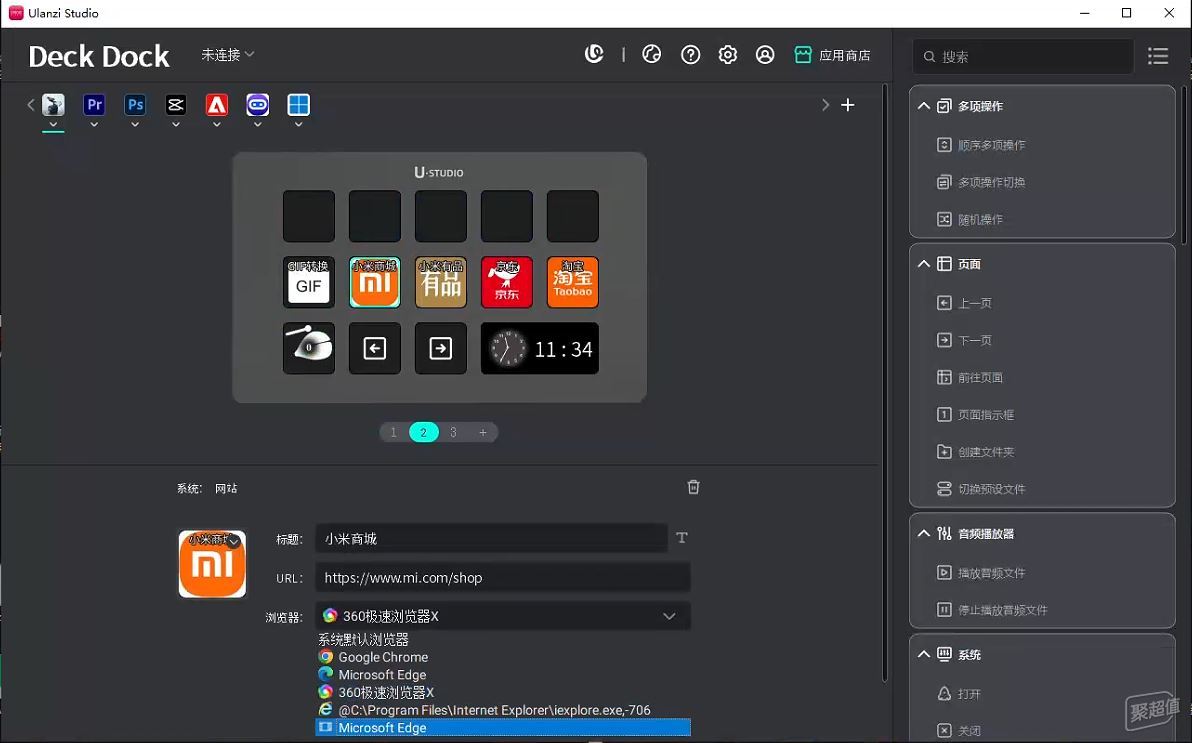Select the previous page arrow key
The image size is (1192, 743).
tap(375, 348)
